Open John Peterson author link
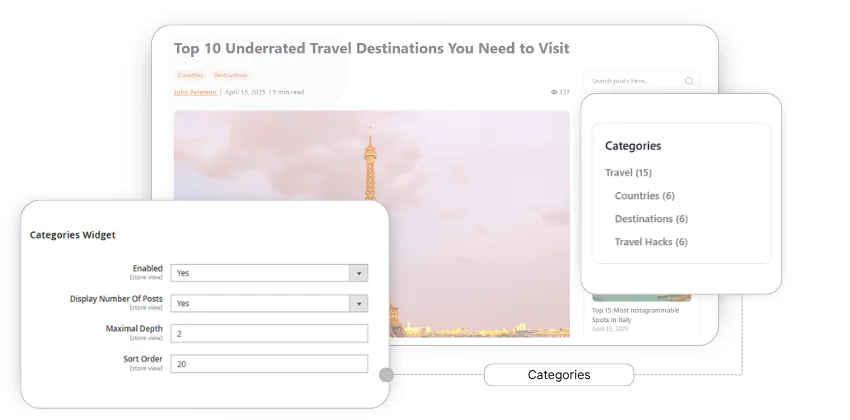This screenshot has width=850, height=420. [195, 92]
